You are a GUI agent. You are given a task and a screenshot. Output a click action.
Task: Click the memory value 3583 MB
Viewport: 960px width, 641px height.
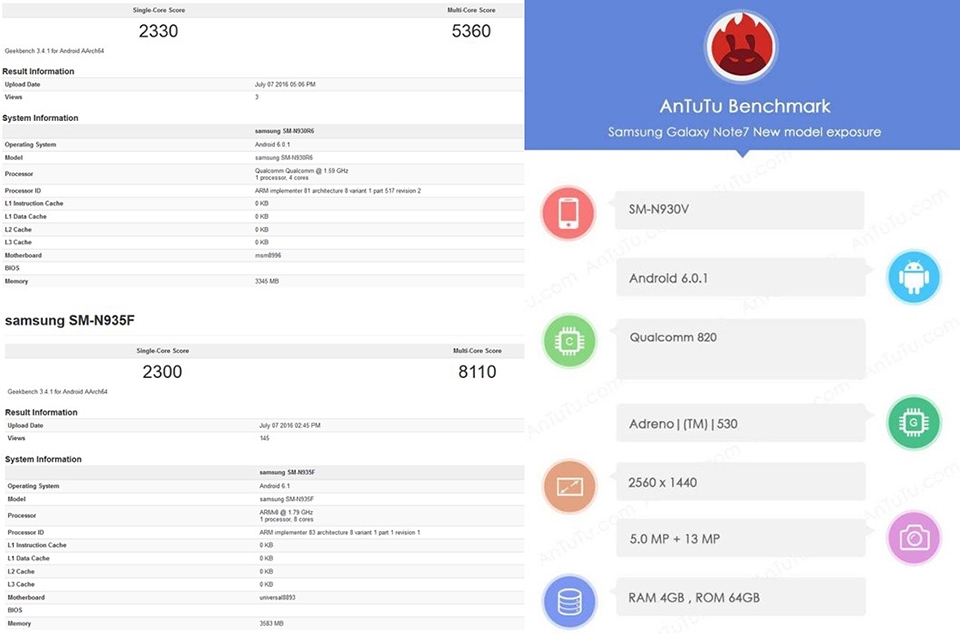(x=271, y=624)
